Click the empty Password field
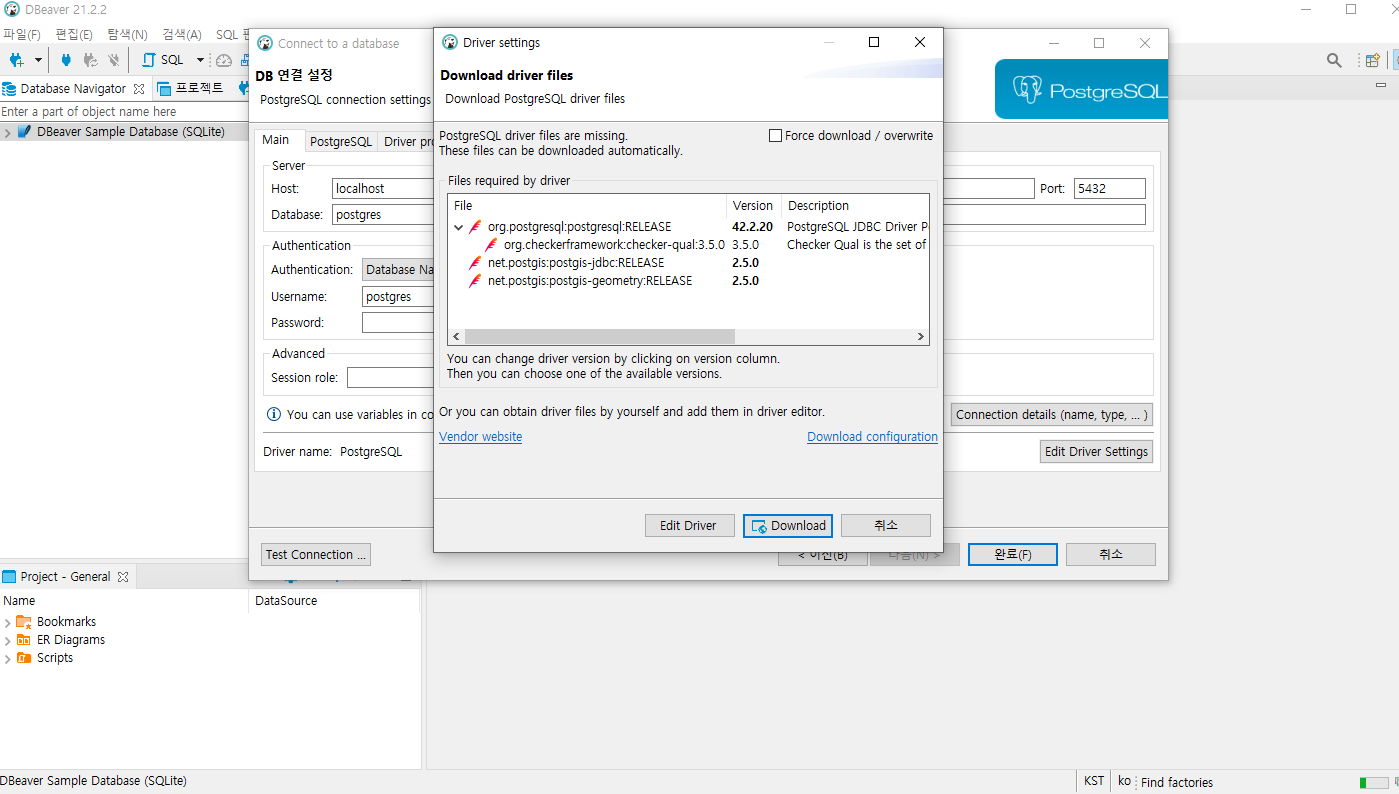 398,322
